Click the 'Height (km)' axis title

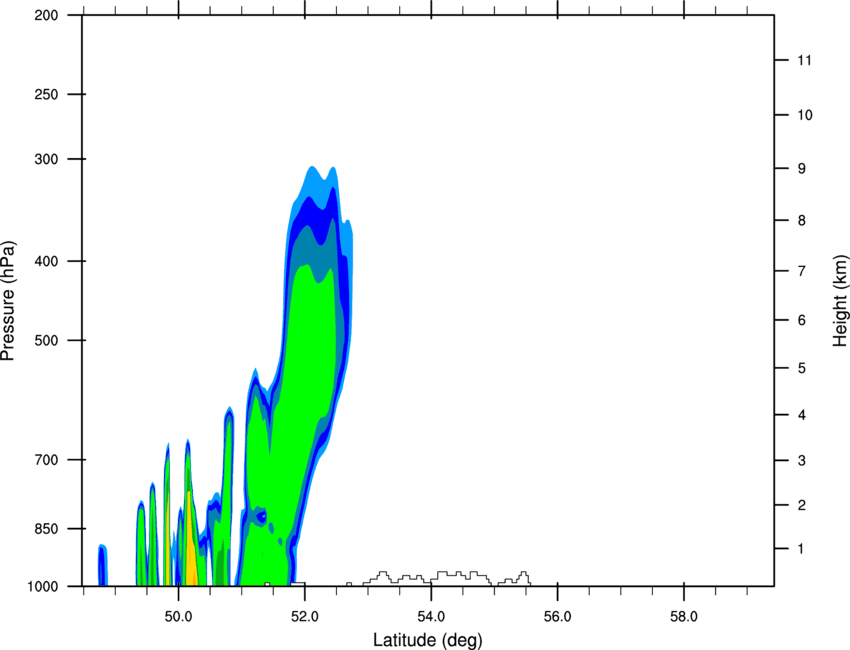coord(840,301)
